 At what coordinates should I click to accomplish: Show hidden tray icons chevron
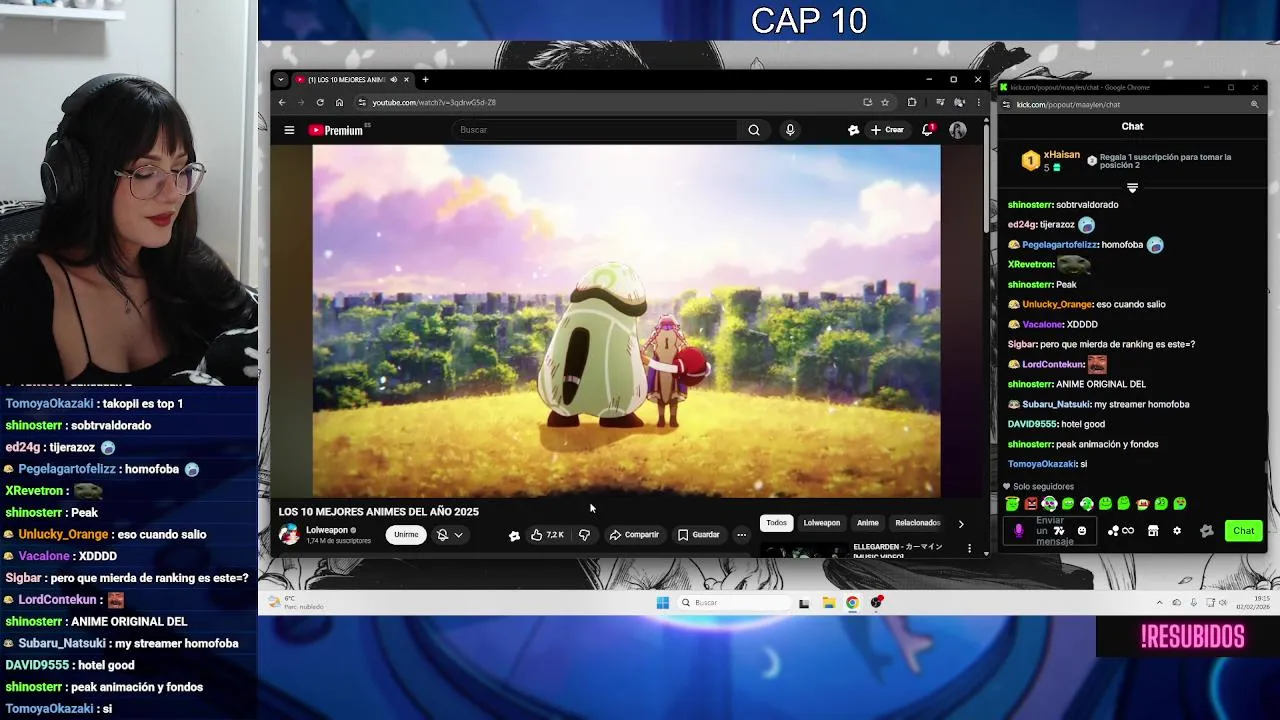tap(1160, 602)
